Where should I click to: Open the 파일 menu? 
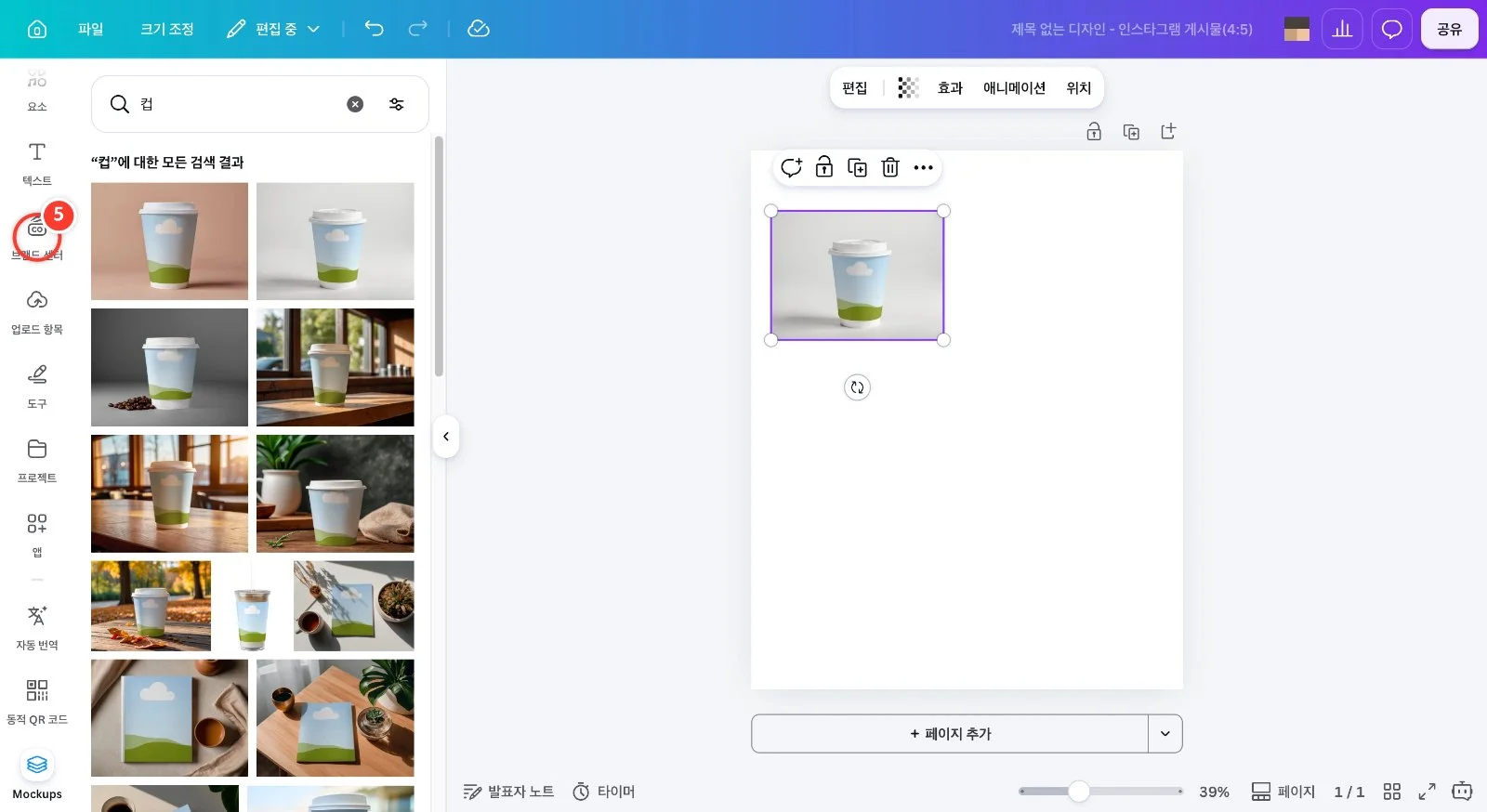tap(91, 29)
